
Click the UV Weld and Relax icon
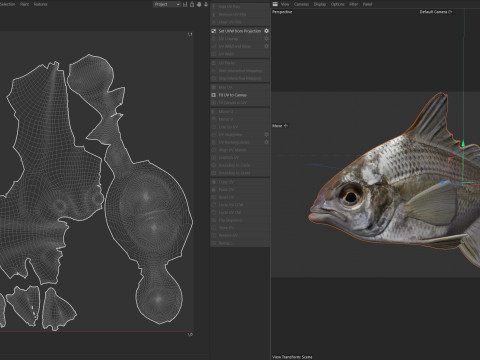[x=214, y=46]
